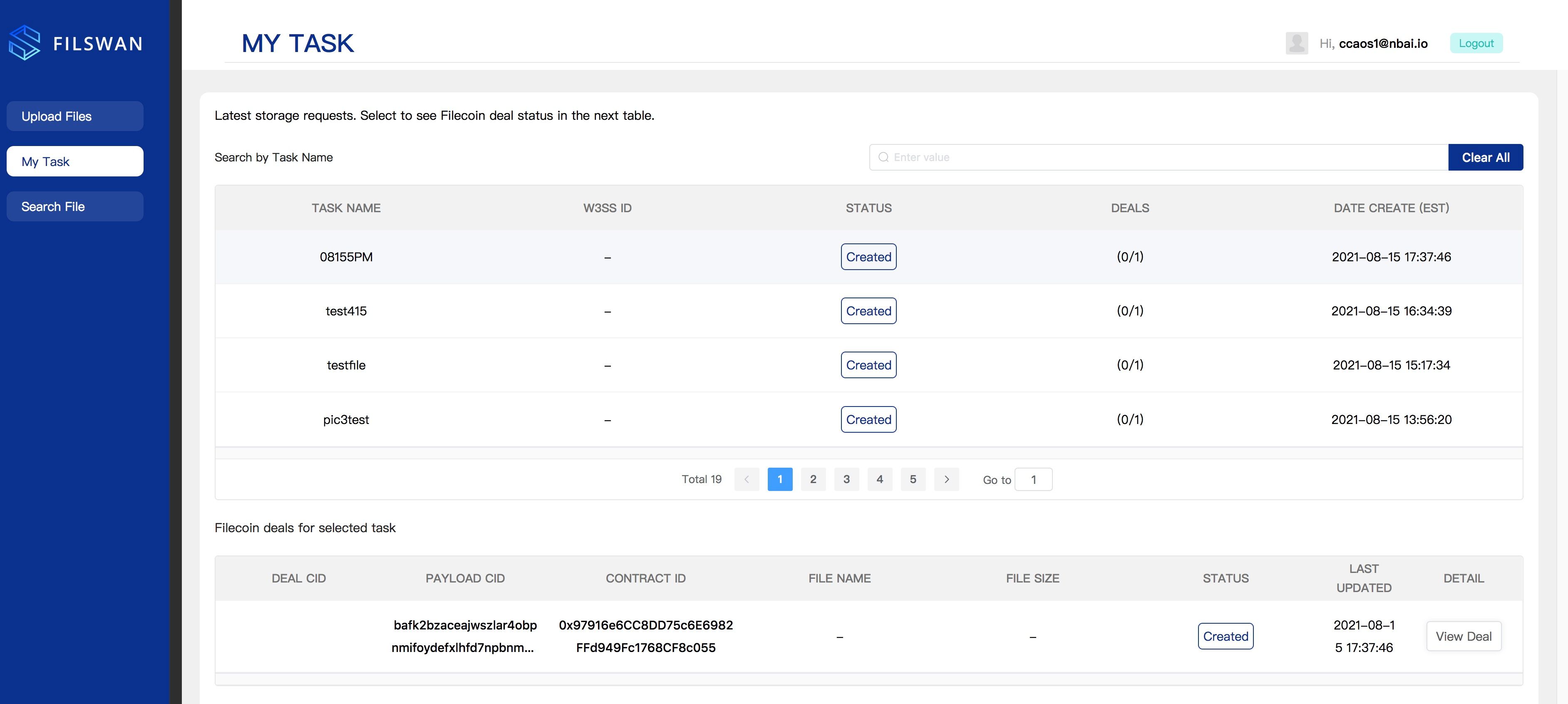The width and height of the screenshot is (1568, 704).
Task: Jump to page 3
Action: 847,479
